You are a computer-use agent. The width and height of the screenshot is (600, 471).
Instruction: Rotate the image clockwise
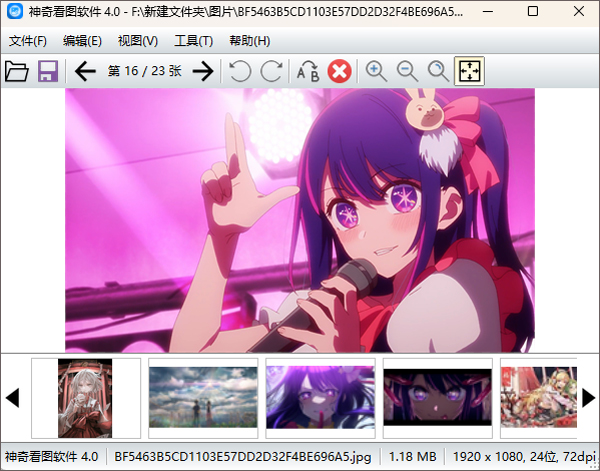click(x=272, y=71)
